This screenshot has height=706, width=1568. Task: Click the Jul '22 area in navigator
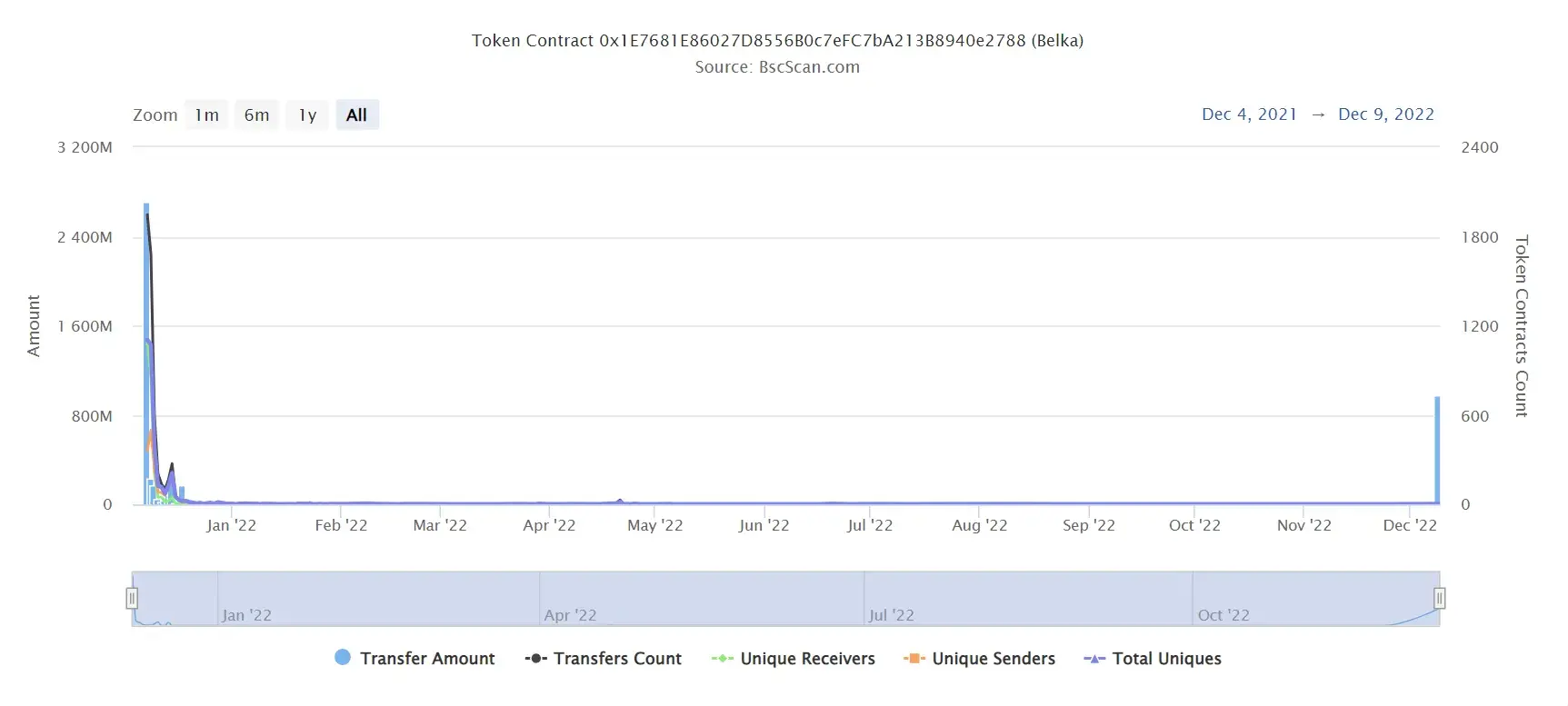pyautogui.click(x=1028, y=599)
